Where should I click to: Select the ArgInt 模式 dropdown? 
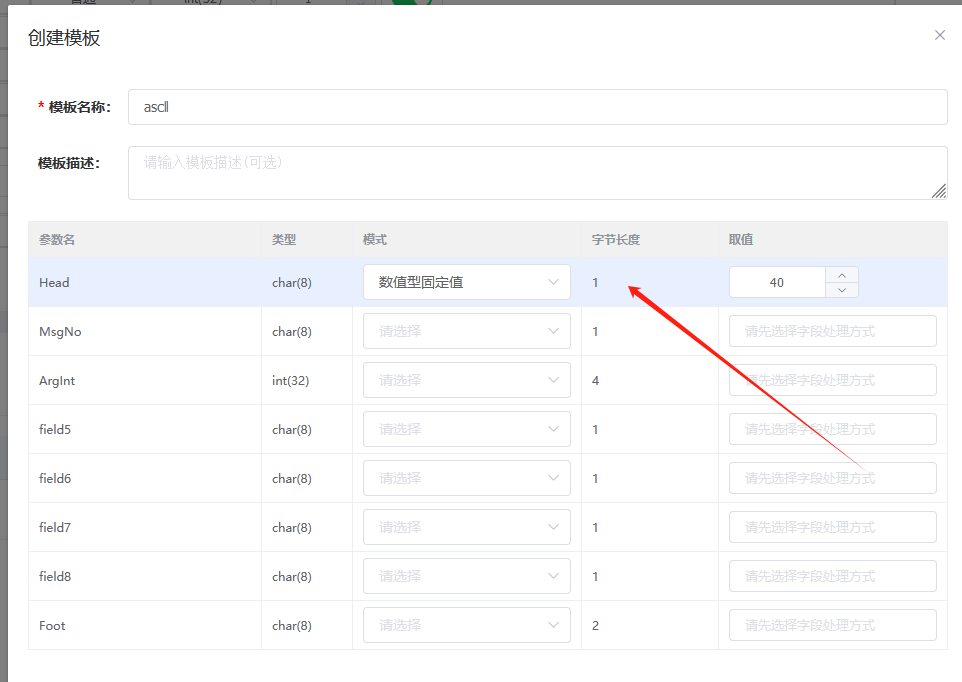click(x=466, y=380)
